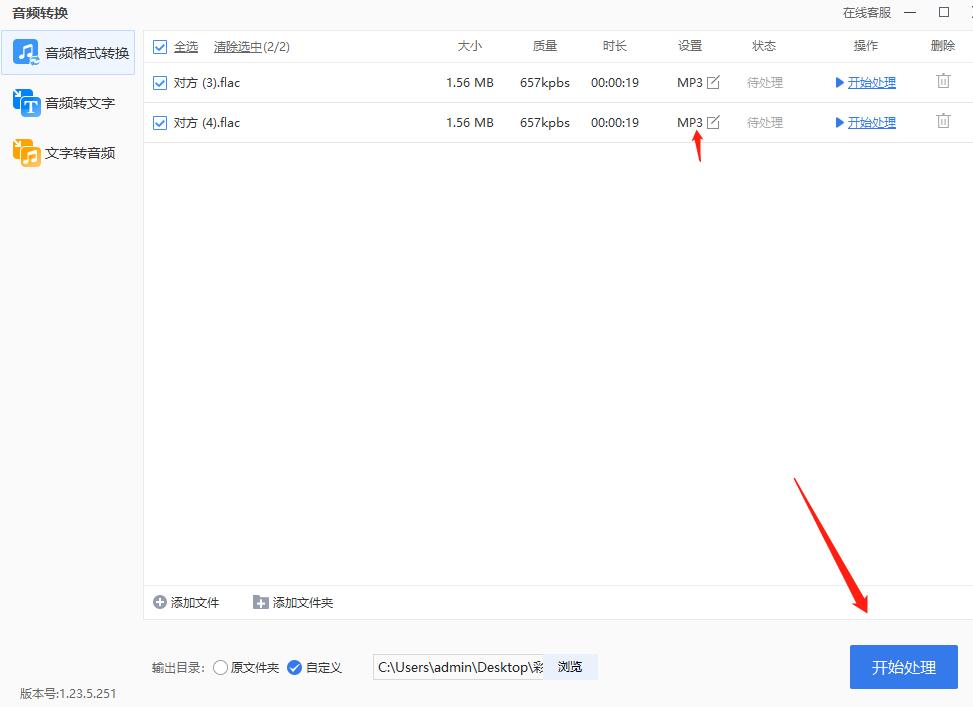Open the 音频转文字 feature

68,102
